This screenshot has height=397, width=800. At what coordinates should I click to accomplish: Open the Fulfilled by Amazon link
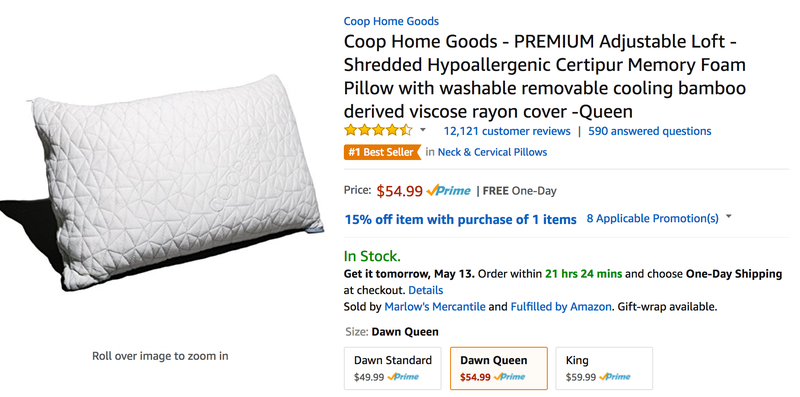pos(561,307)
